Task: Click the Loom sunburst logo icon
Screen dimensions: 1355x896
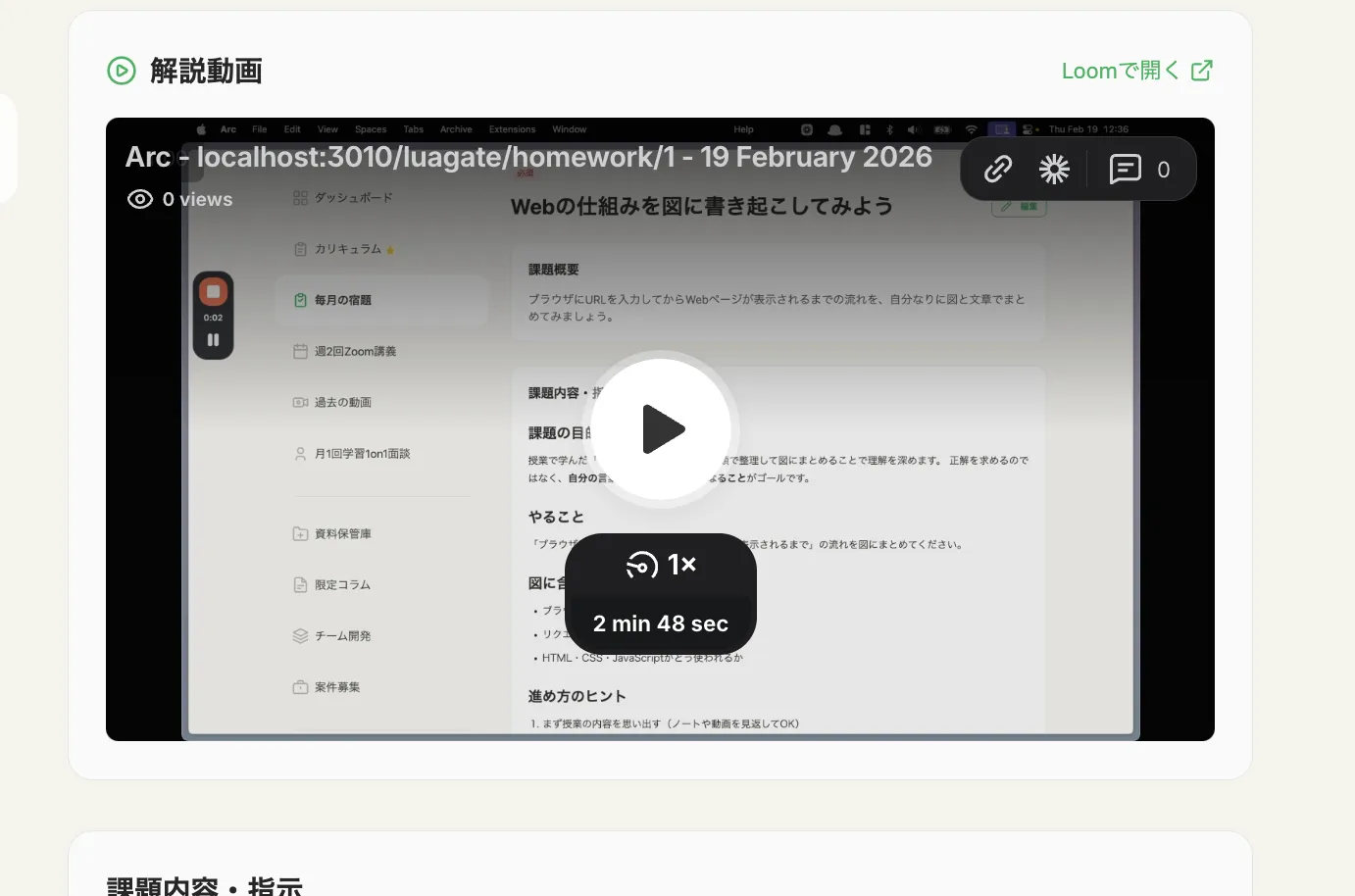Action: 1054,170
